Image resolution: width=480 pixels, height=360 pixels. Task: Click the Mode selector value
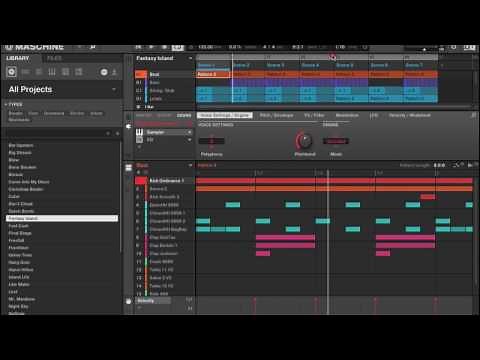click(336, 141)
